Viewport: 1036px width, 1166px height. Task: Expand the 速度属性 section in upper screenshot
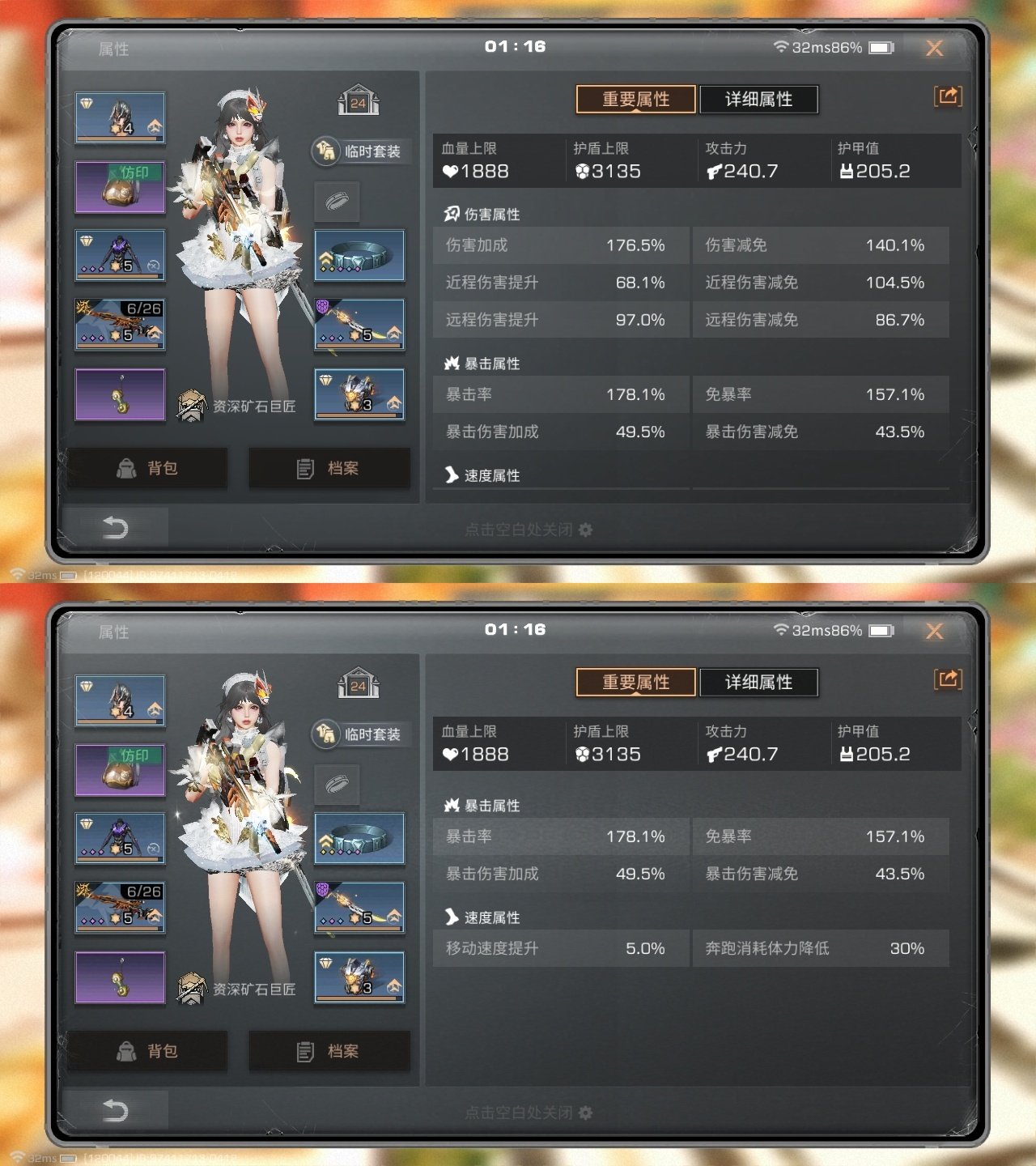482,475
